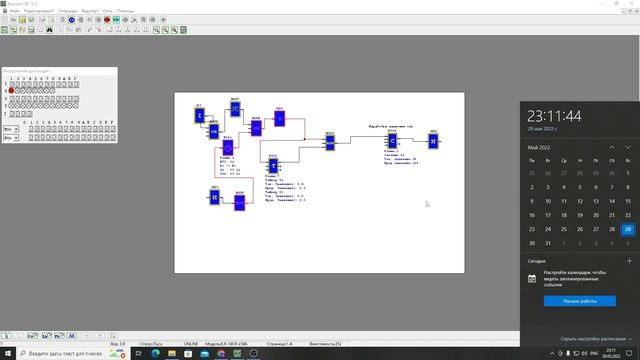
Task: Click the 'Май 2022' month header in calendar
Action: (539, 147)
